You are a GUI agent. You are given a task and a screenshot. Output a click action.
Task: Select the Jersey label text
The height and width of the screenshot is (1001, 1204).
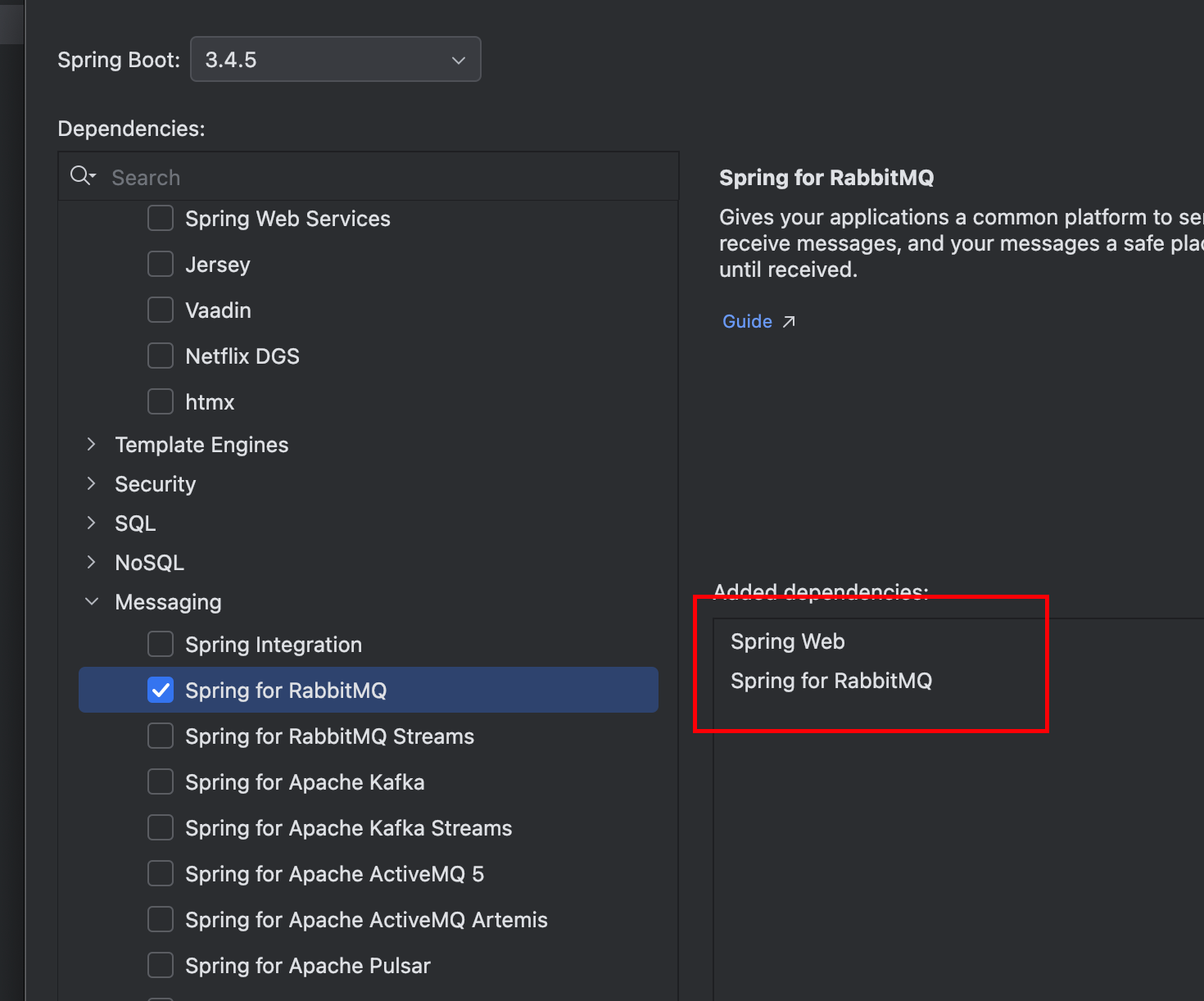[x=217, y=265]
